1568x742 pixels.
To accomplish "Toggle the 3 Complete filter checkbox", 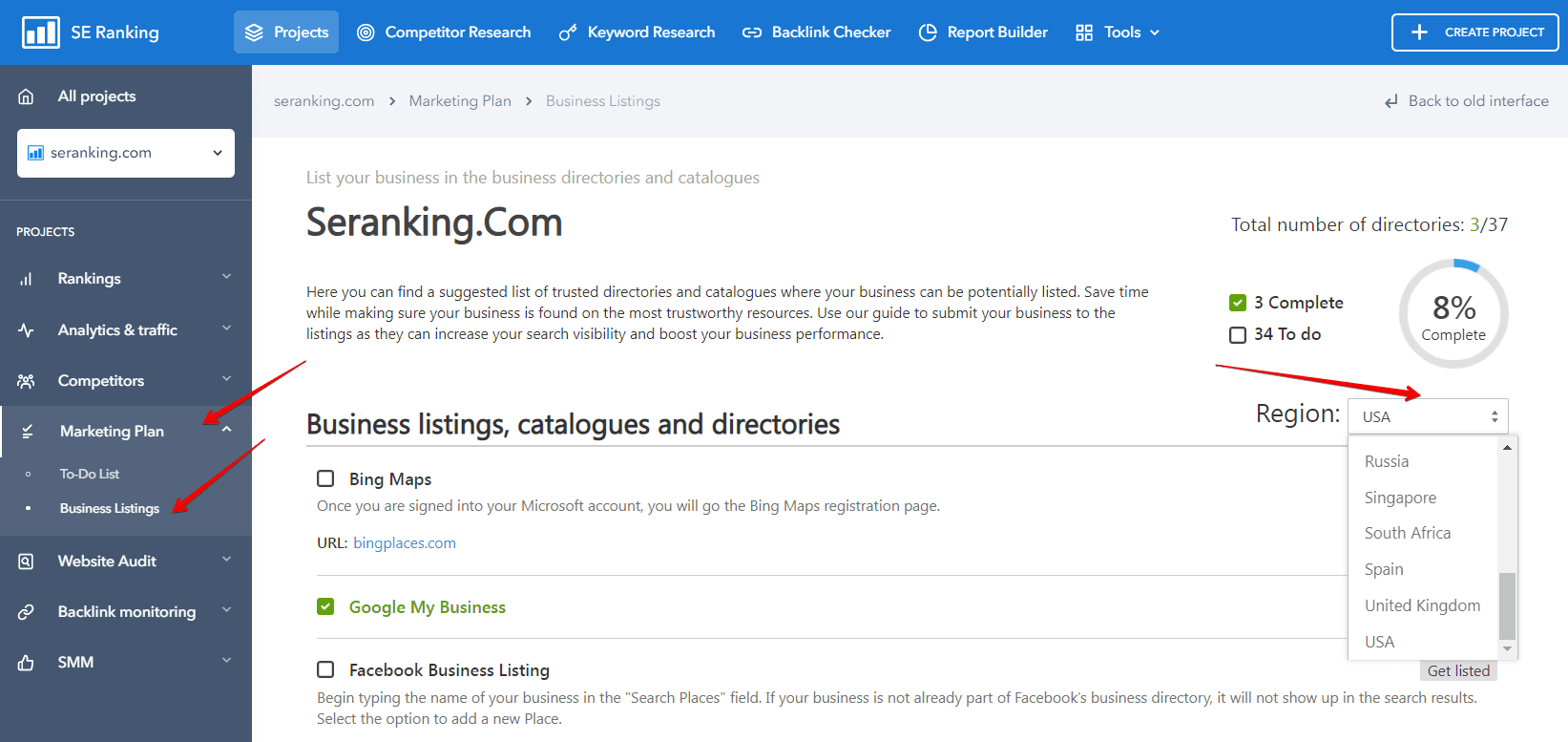I will [1238, 303].
